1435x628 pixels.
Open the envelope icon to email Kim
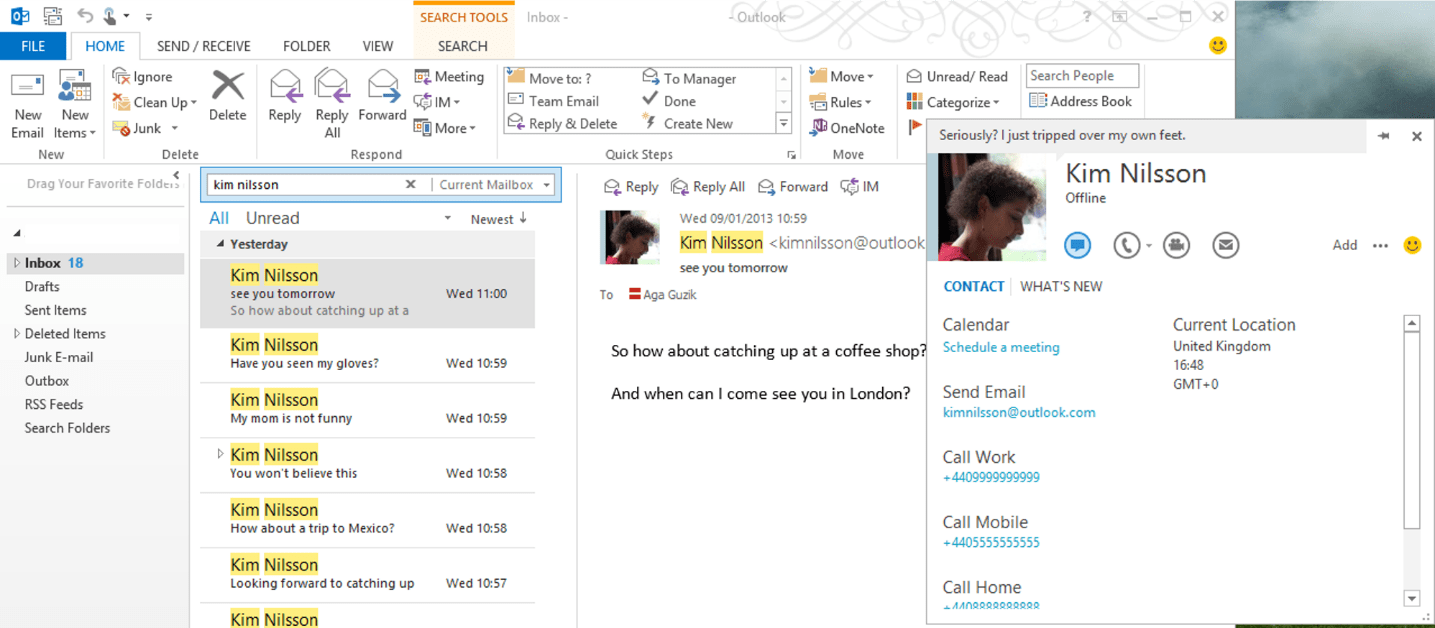(x=1225, y=245)
